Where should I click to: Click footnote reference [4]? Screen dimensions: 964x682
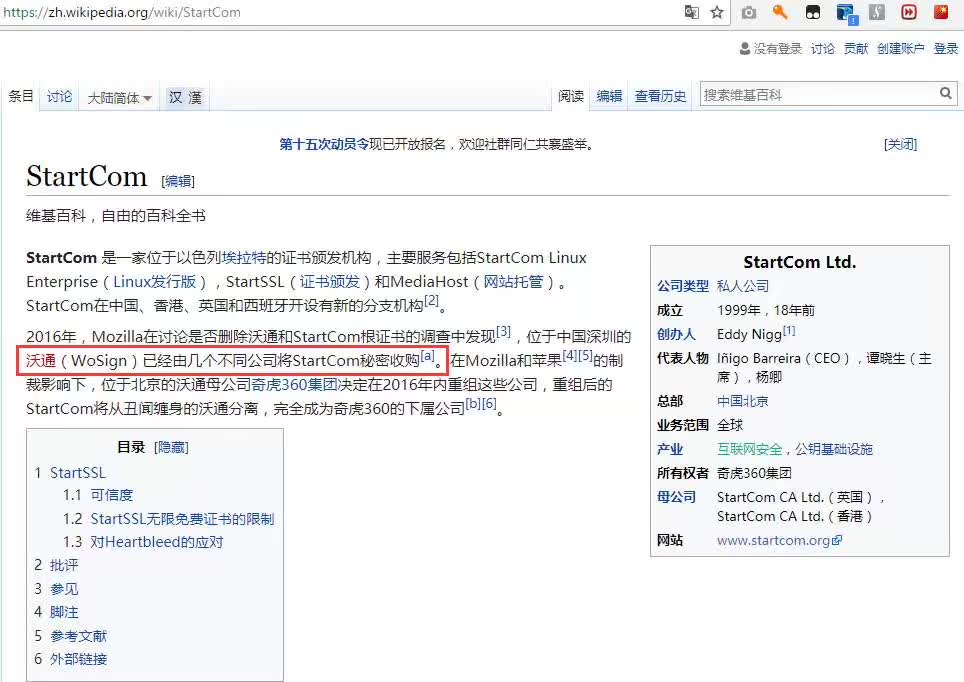coord(570,355)
